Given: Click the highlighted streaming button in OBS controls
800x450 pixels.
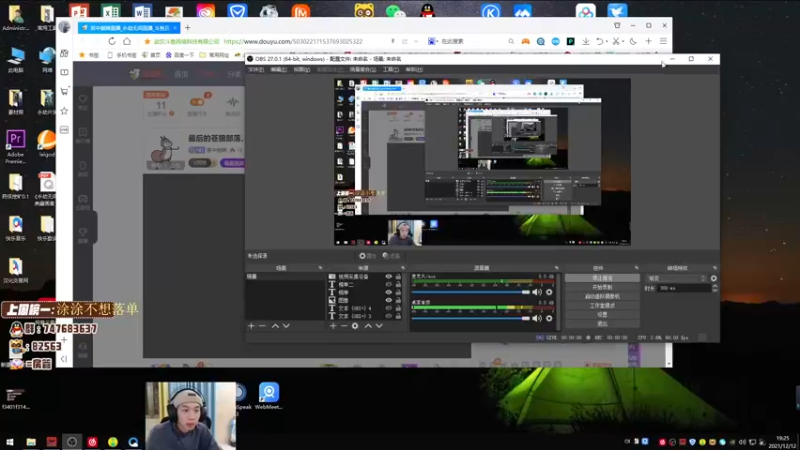Looking at the screenshot, I should (602, 278).
